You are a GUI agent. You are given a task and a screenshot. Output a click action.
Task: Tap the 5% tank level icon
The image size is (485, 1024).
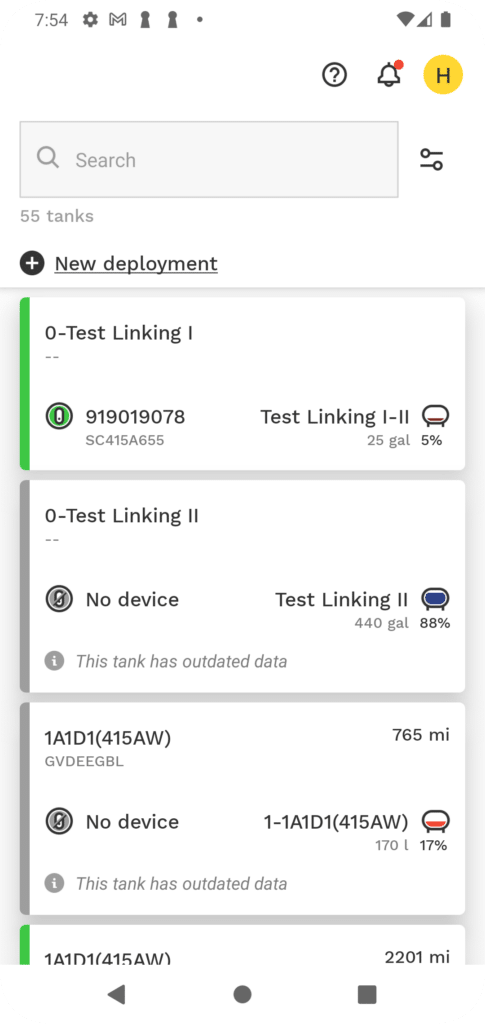(435, 415)
